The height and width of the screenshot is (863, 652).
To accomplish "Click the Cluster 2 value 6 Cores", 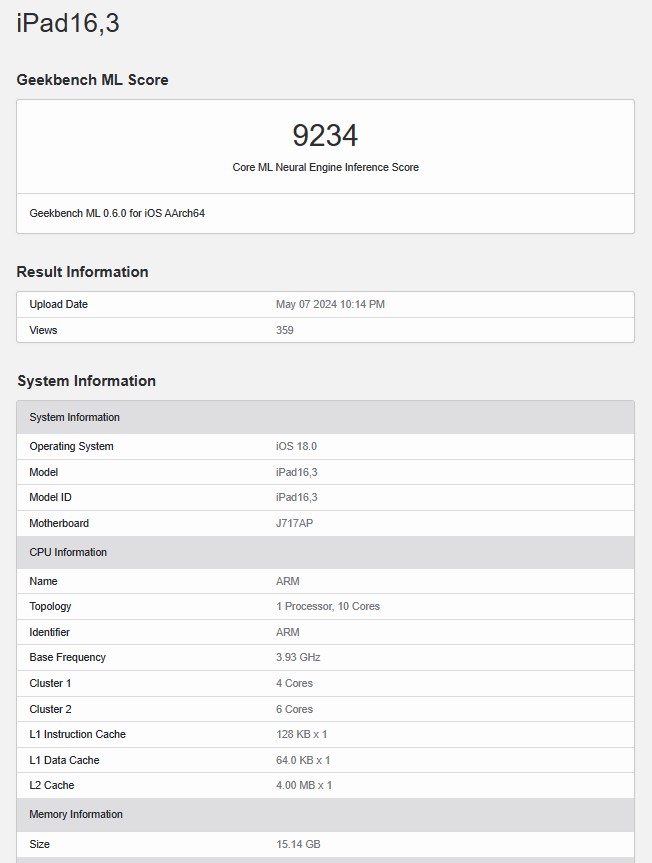I will [x=294, y=709].
